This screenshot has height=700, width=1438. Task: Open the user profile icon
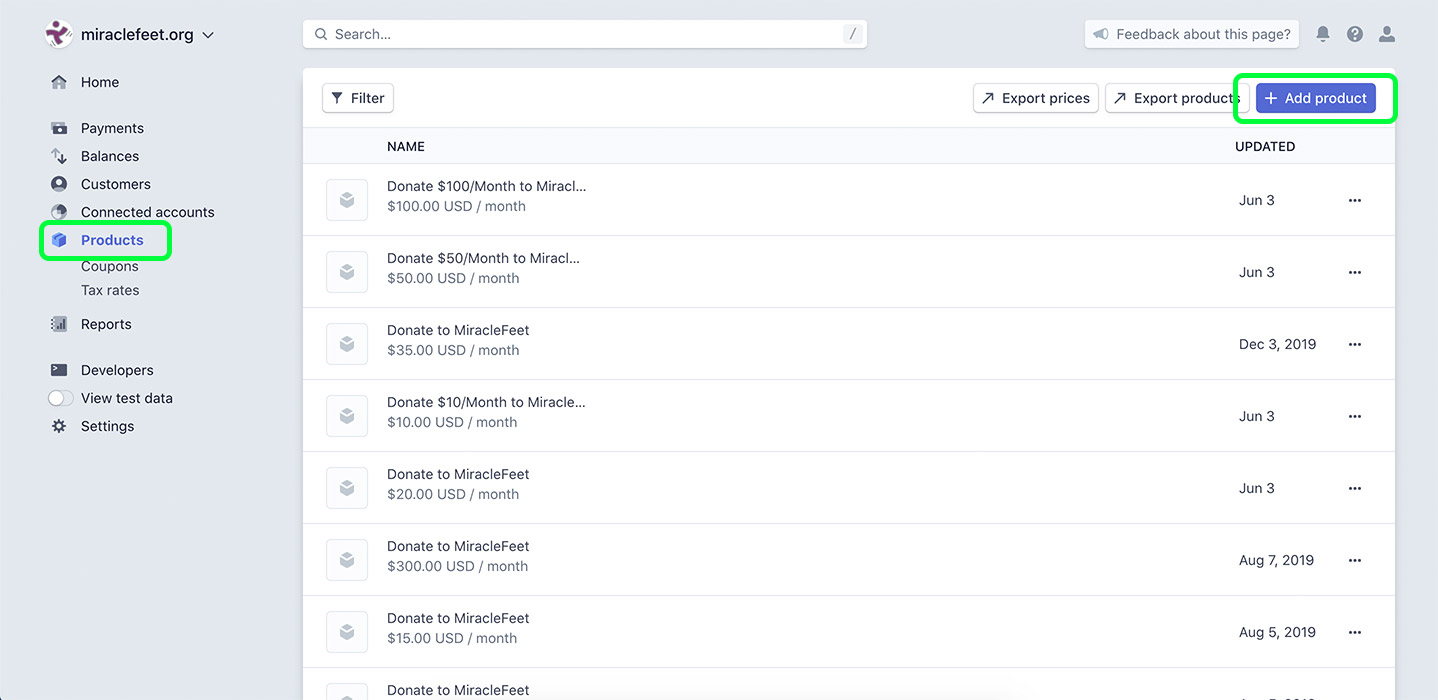pyautogui.click(x=1387, y=34)
